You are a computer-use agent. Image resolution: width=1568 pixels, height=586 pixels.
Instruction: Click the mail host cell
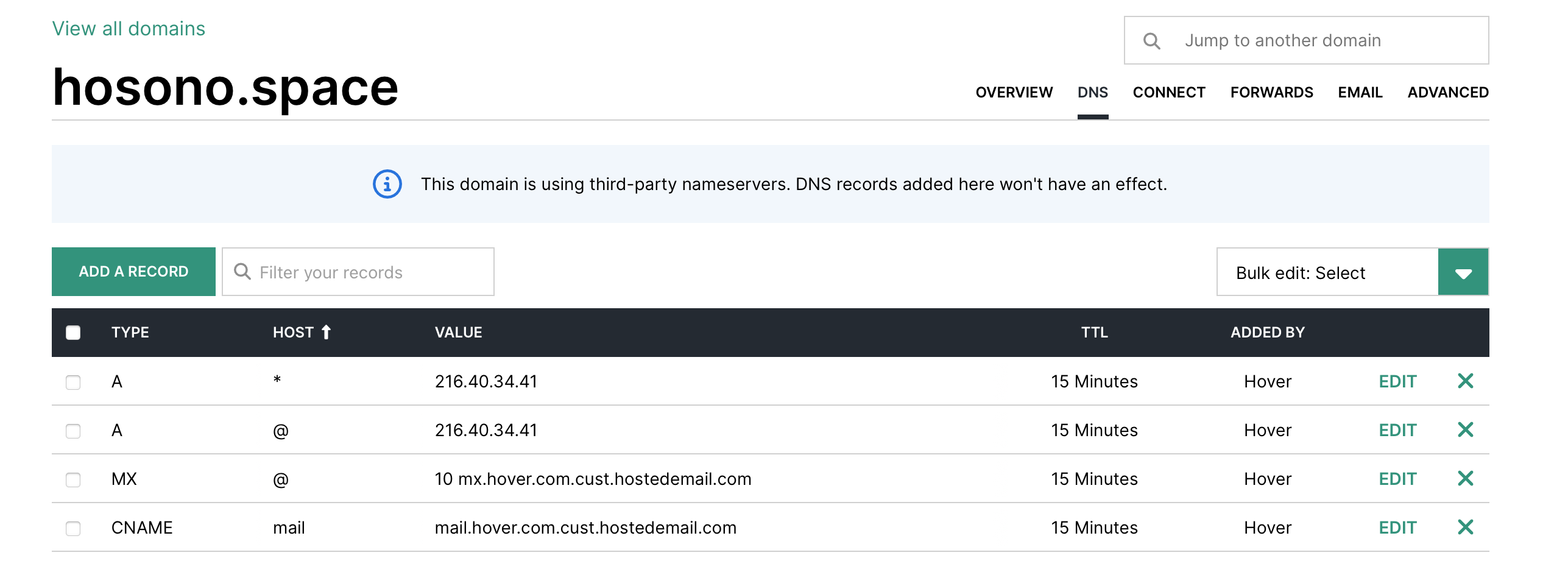coord(289,528)
